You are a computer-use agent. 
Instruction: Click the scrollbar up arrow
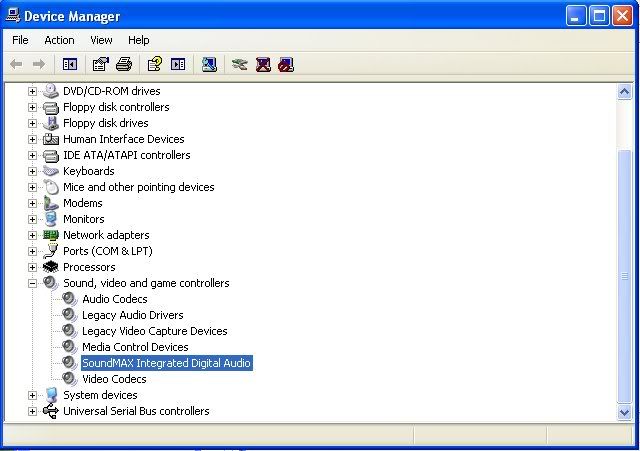click(x=624, y=92)
